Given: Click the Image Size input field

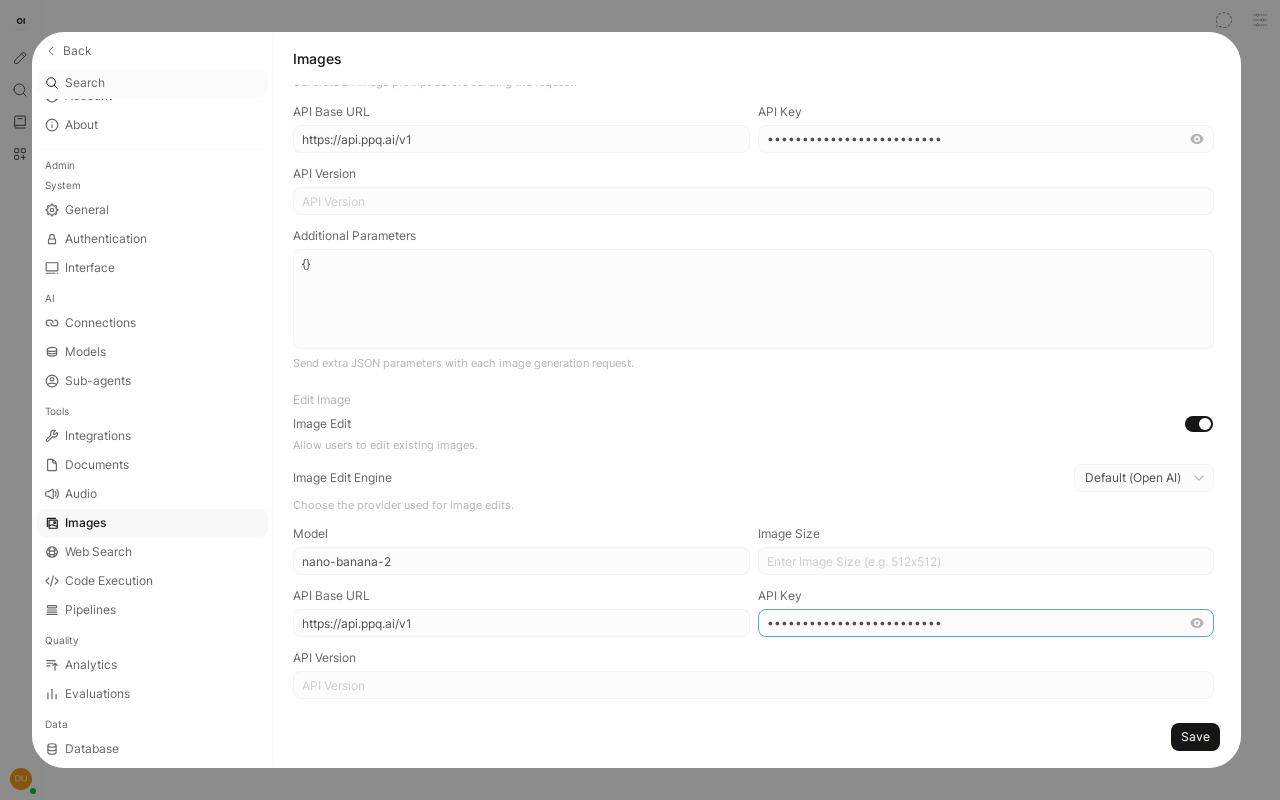Looking at the screenshot, I should point(986,561).
